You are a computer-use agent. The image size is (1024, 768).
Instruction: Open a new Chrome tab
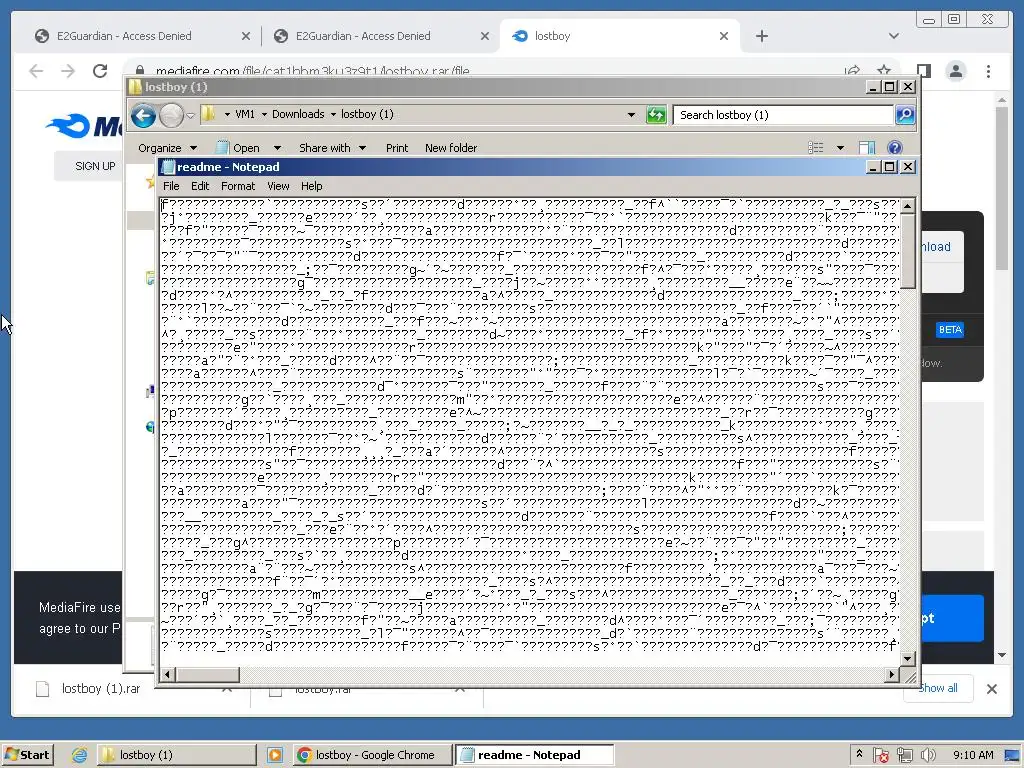point(761,36)
